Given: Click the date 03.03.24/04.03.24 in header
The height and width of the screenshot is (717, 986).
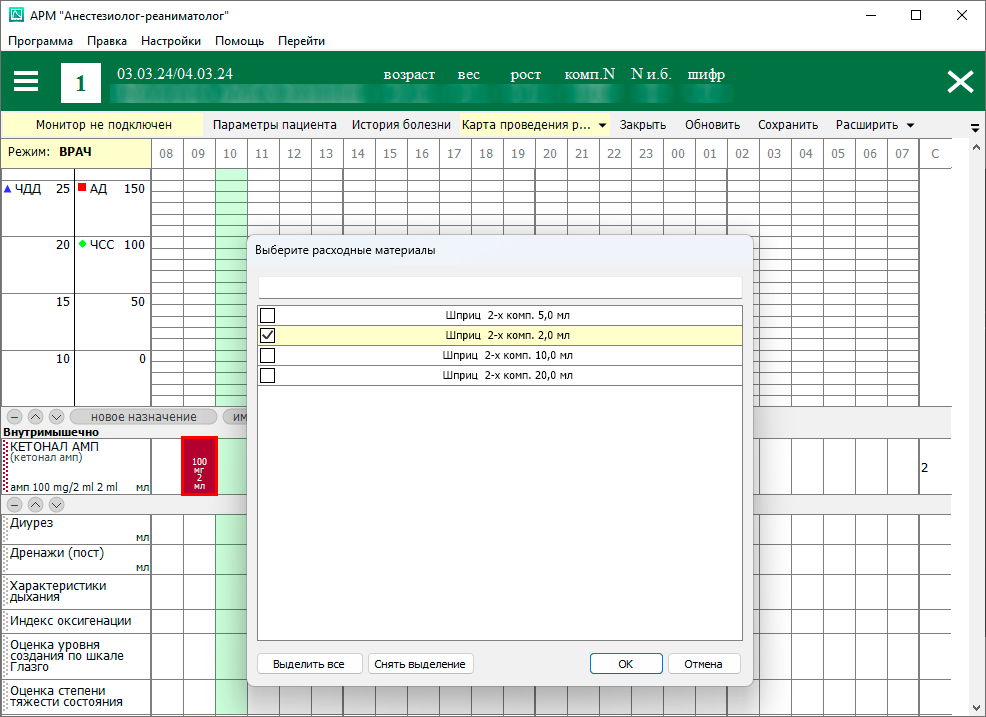Looking at the screenshot, I should click(x=175, y=74).
